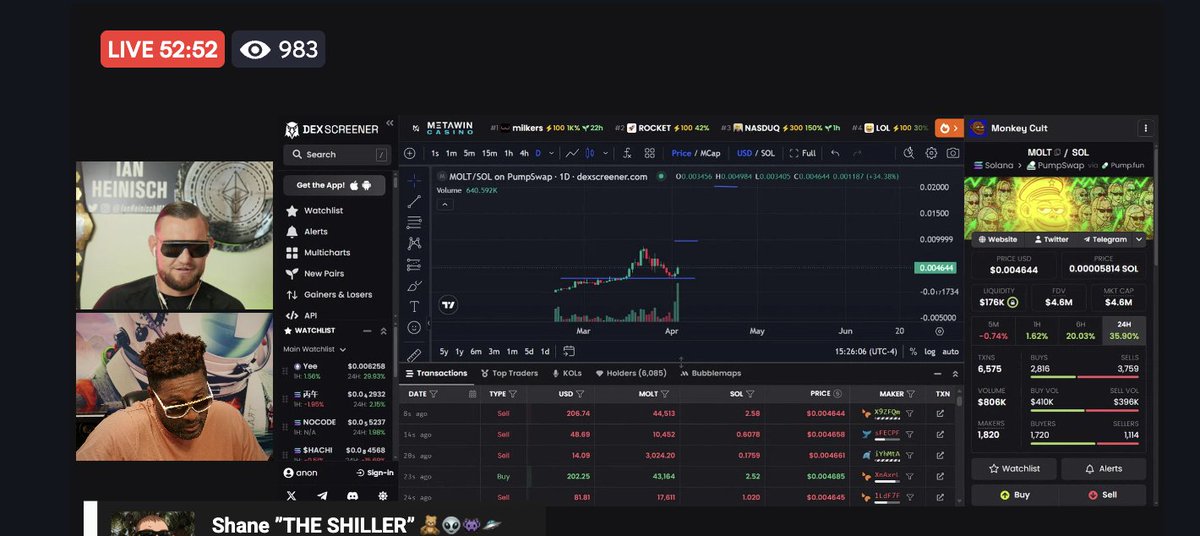Open the Bubblemaps tab
Viewport: 1200px width, 536px height.
710,373
